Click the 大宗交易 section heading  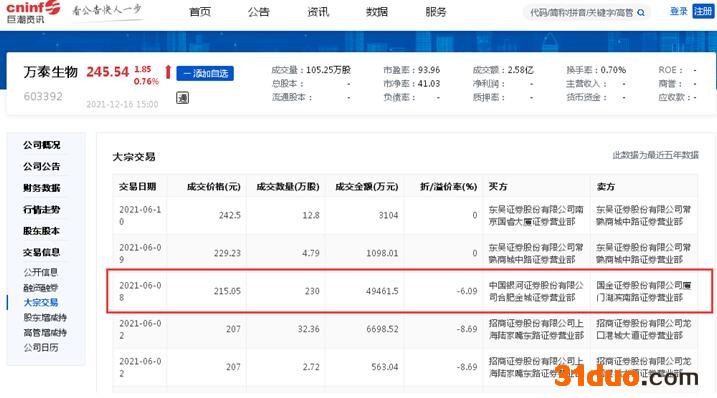pyautogui.click(x=134, y=157)
